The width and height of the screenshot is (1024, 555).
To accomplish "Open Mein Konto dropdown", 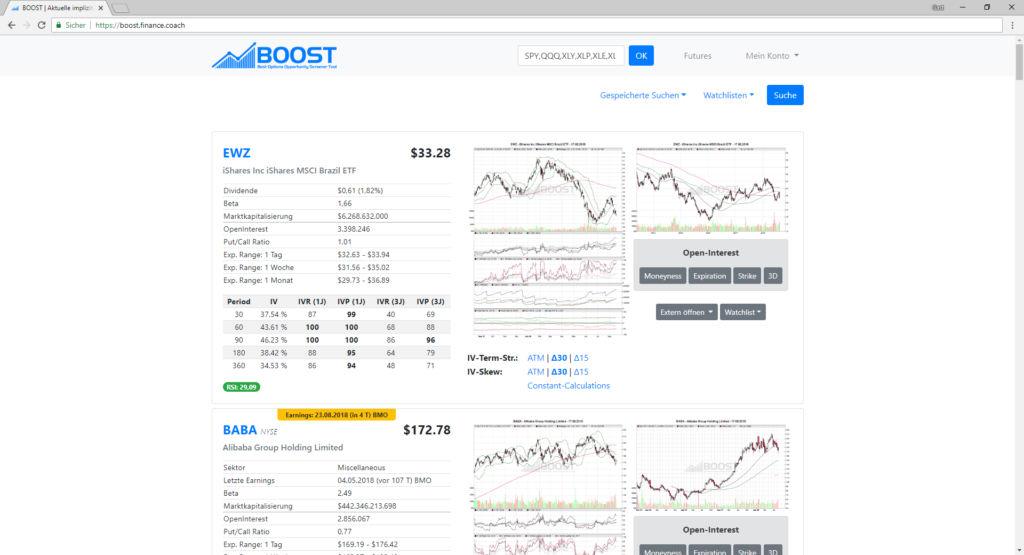I will coord(772,56).
